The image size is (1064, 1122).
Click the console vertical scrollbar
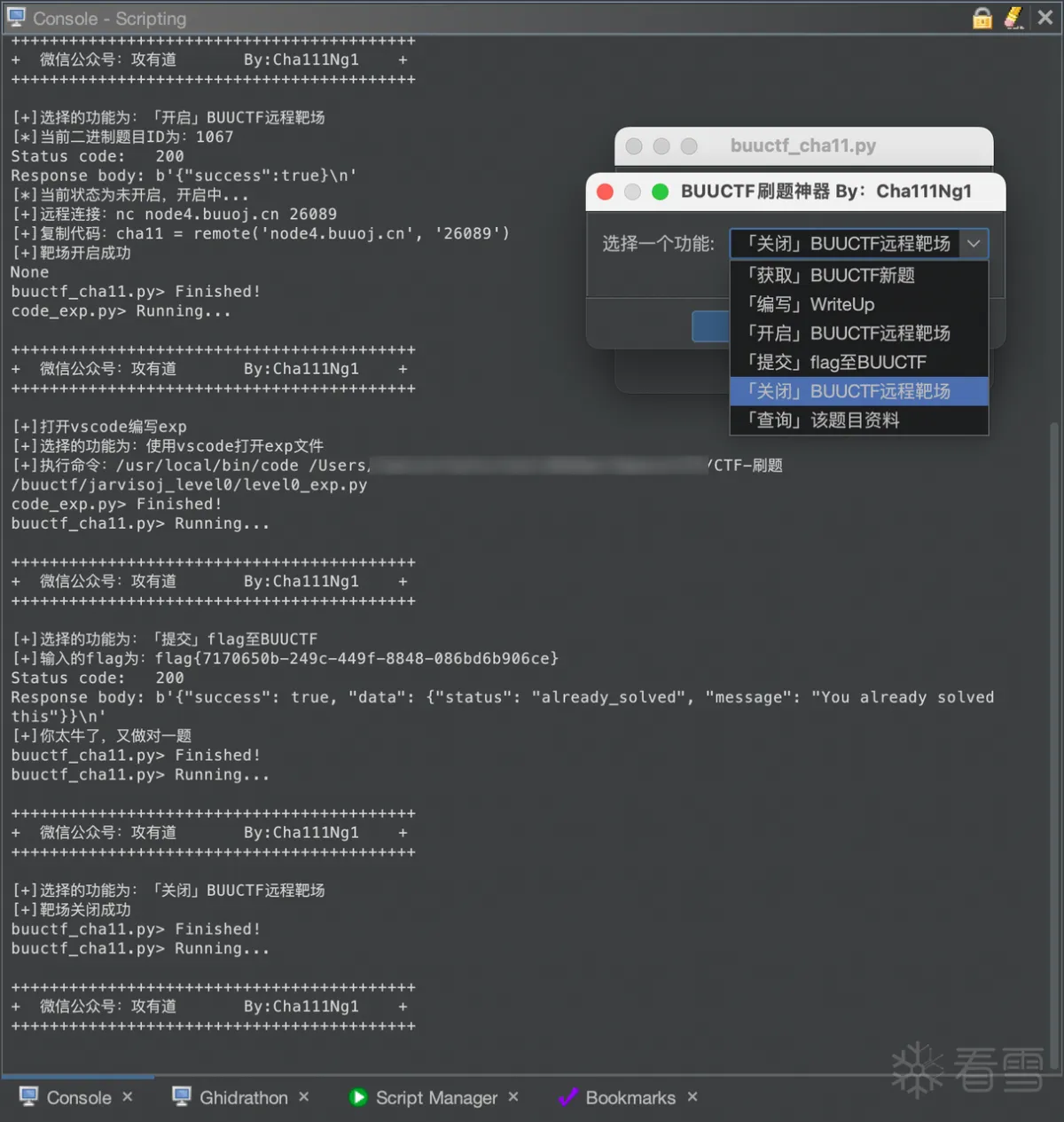tap(1054, 745)
